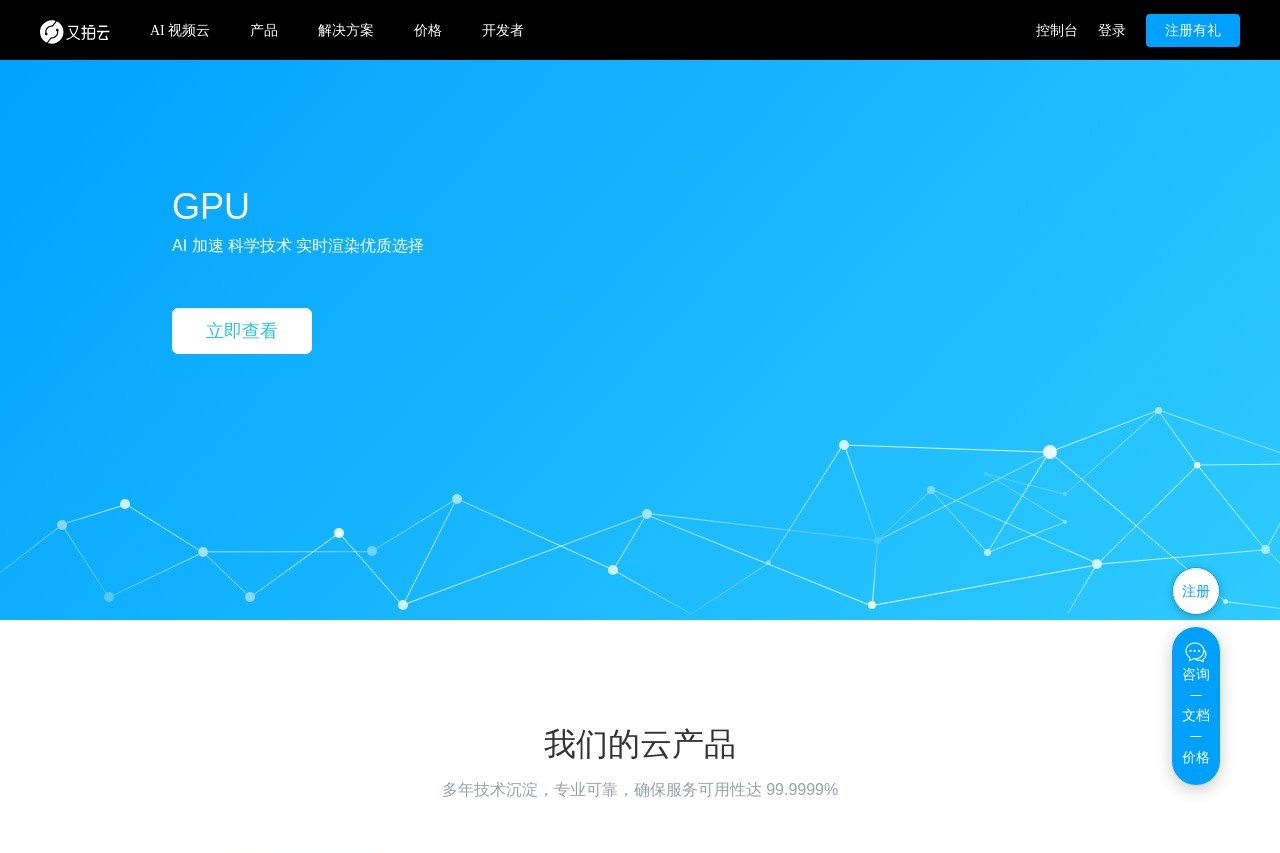Open the 解决方案 navigation menu
This screenshot has width=1280, height=853.
click(x=346, y=30)
